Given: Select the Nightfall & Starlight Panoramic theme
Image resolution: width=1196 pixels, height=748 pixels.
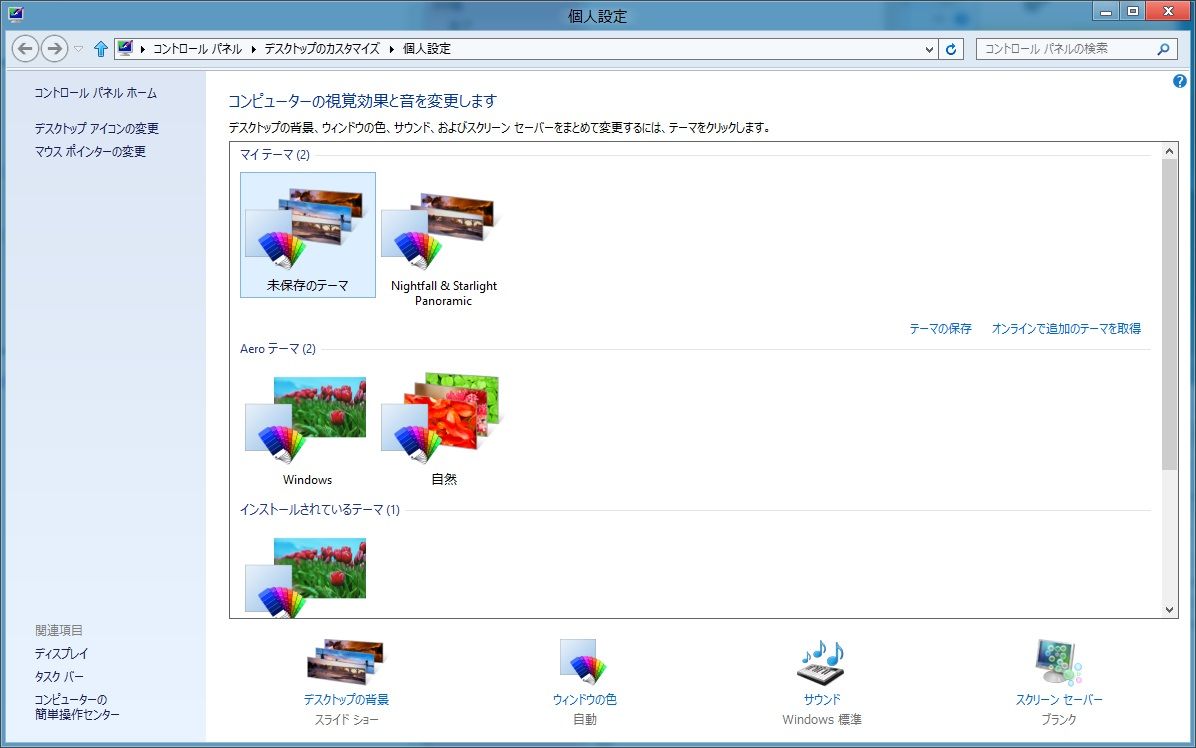Looking at the screenshot, I should 443,242.
